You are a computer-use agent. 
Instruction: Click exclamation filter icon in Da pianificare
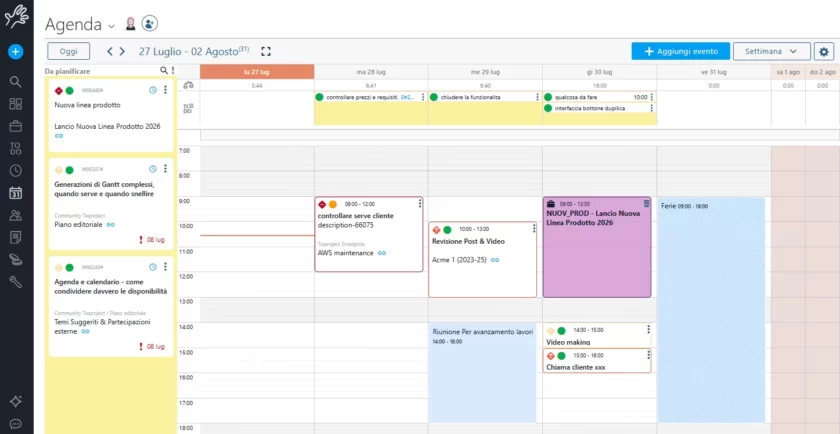coord(172,70)
